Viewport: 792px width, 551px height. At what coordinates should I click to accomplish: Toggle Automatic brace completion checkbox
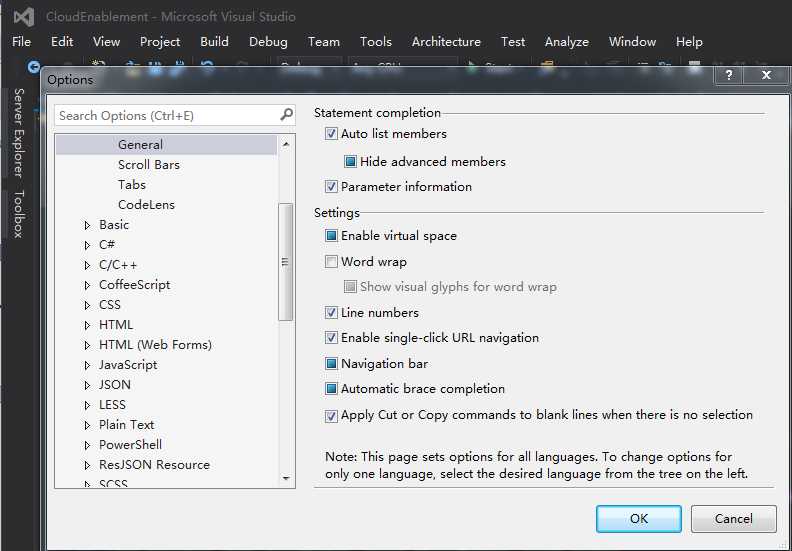[x=331, y=389]
